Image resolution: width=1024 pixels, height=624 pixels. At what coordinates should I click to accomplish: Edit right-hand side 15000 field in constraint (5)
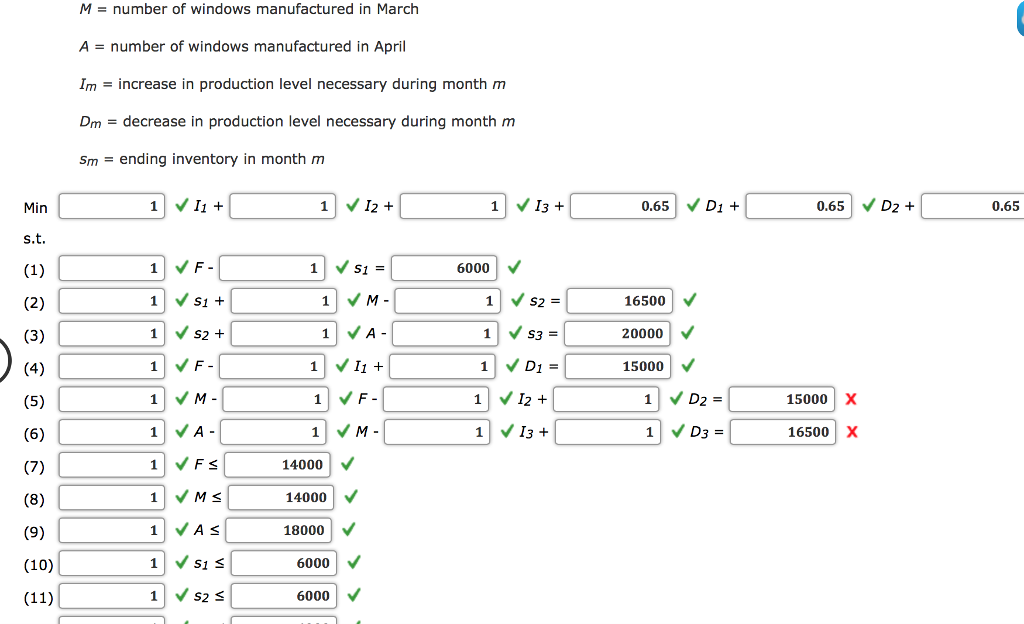[x=781, y=400]
